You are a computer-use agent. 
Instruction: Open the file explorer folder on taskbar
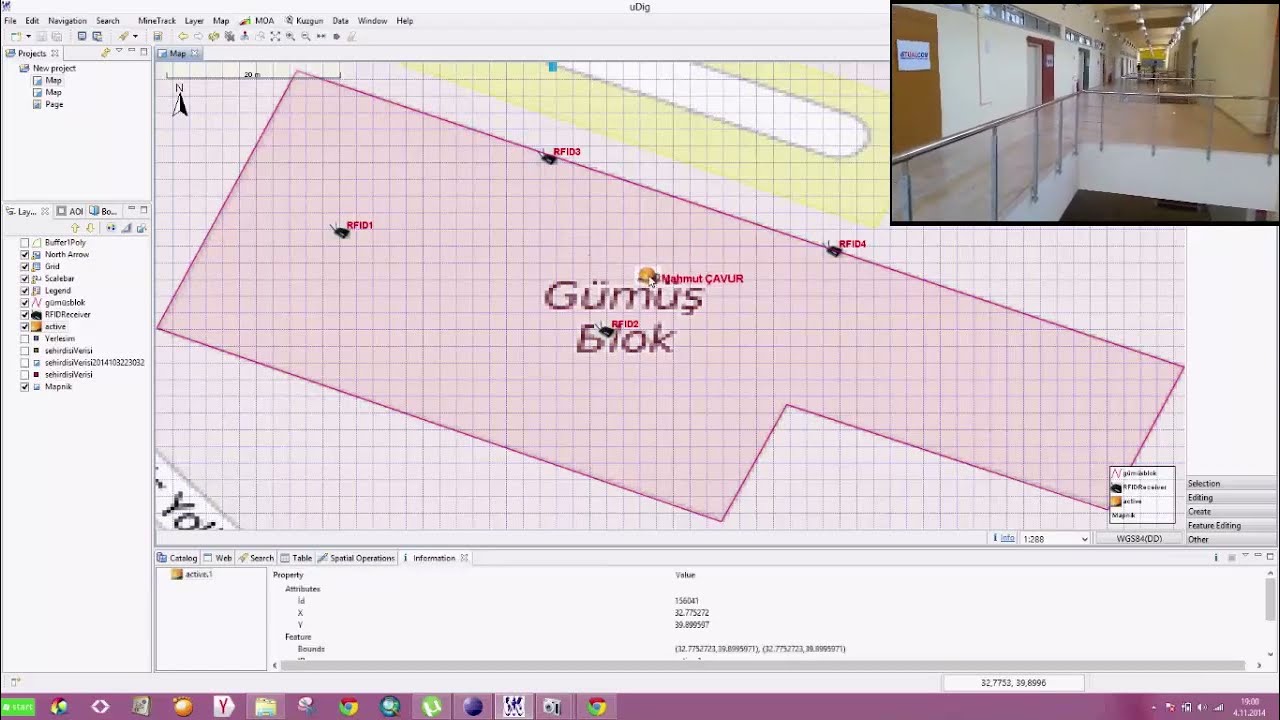coord(265,707)
